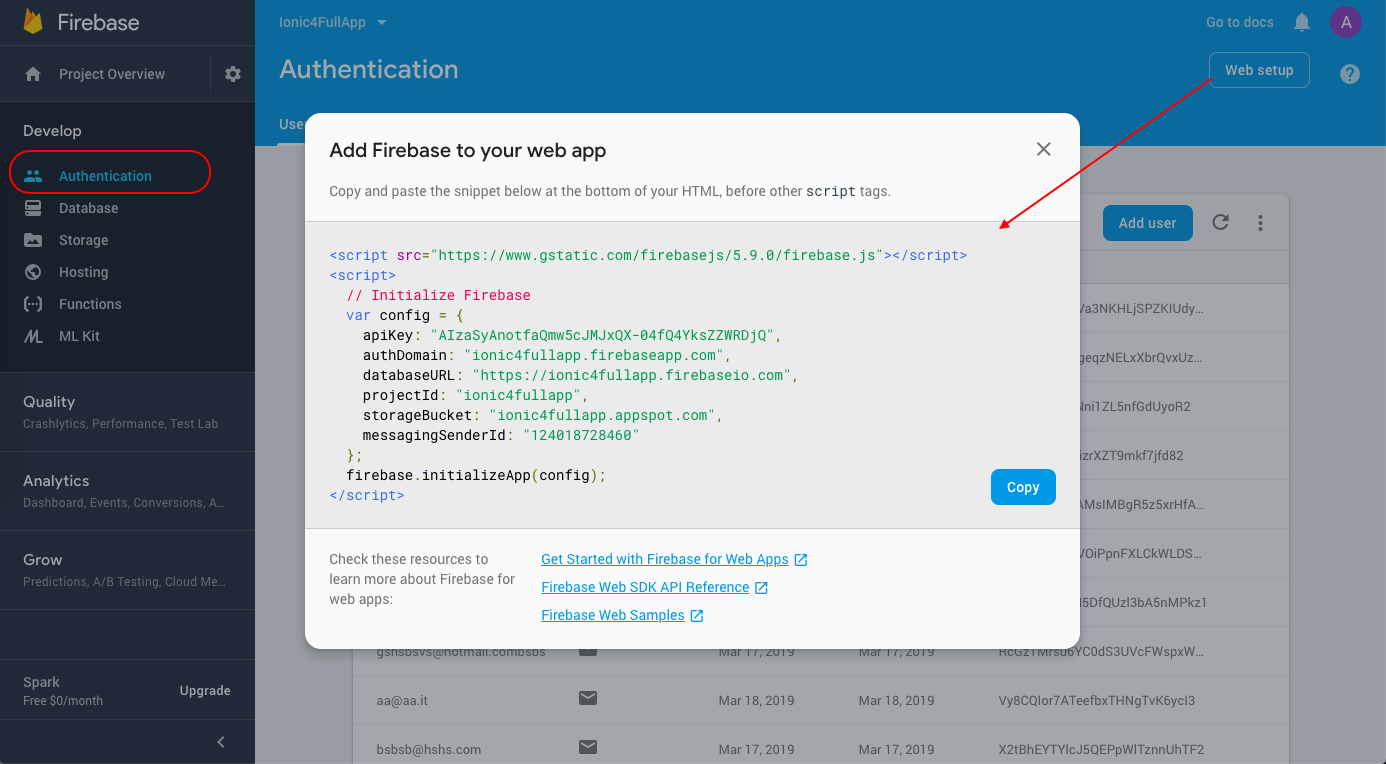Viewport: 1386px width, 764px height.
Task: Open the notifications bell
Action: 1302,22
